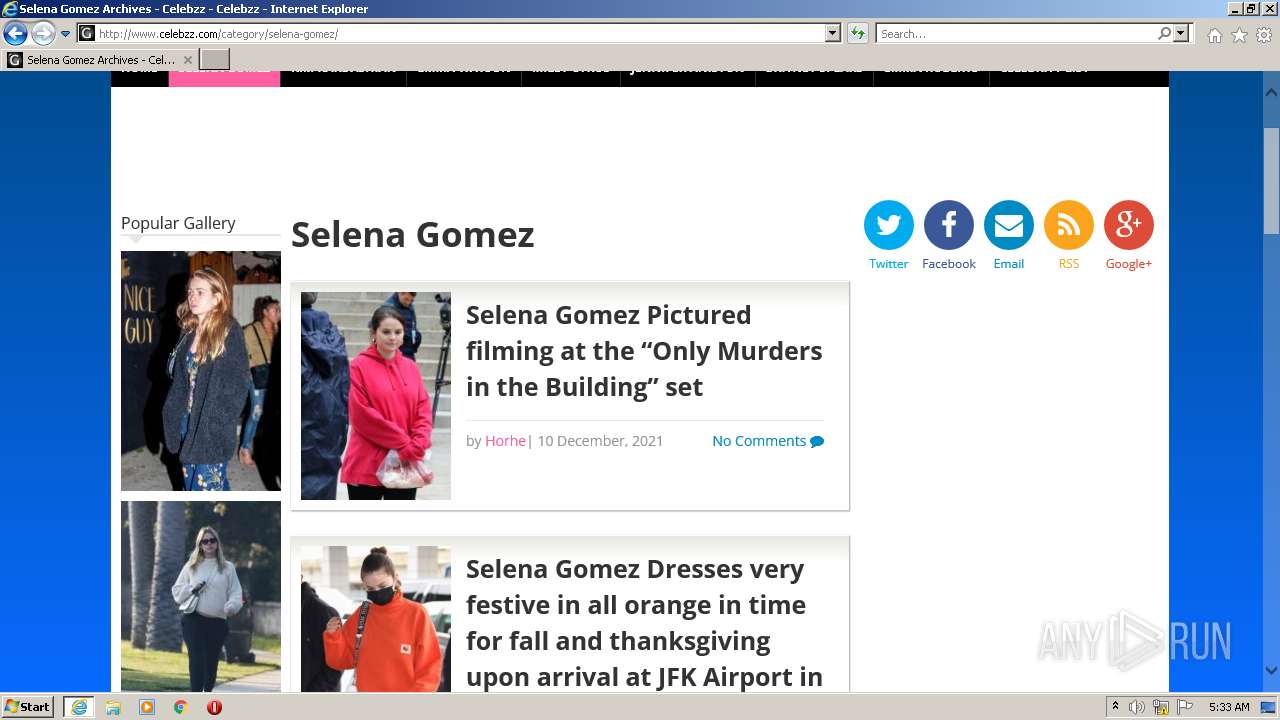Expand the search provider dropdown

point(1181,33)
